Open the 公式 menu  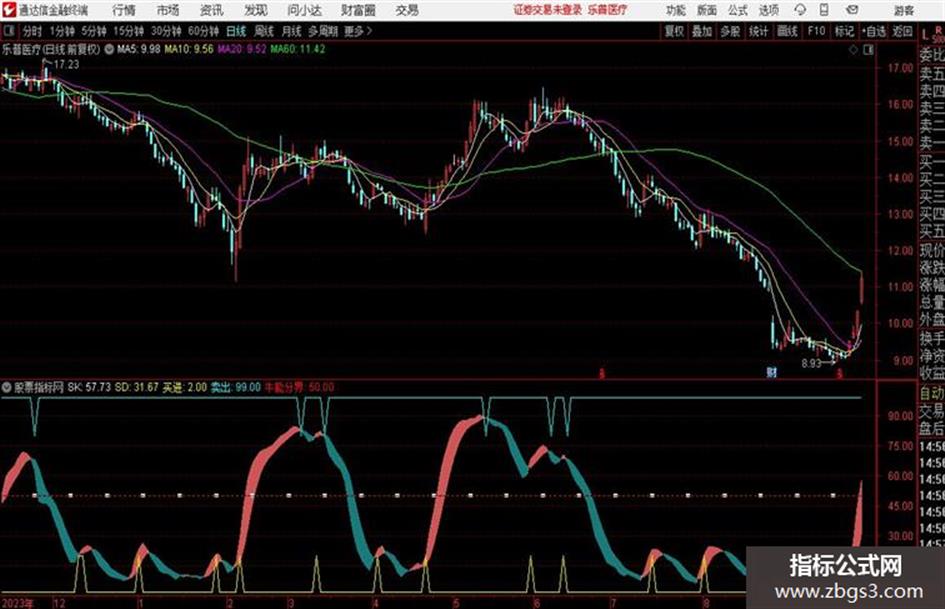[738, 10]
